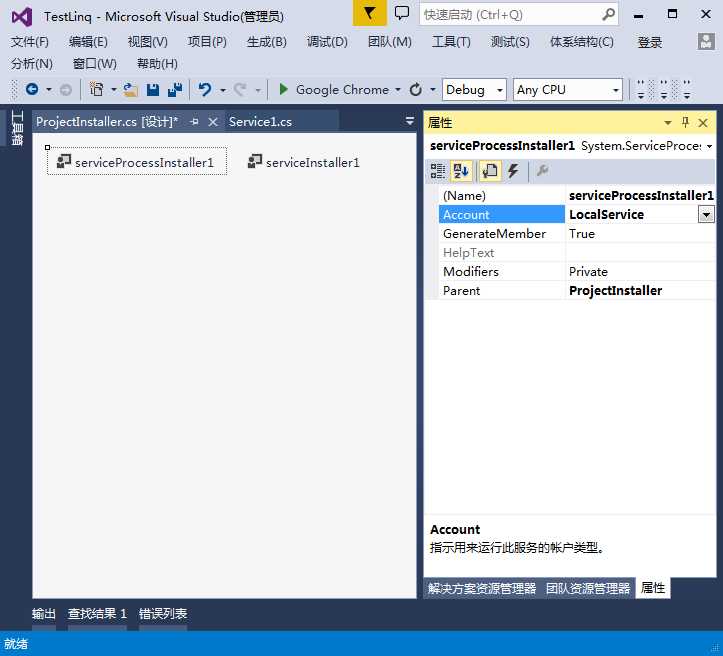Open the 分析(N) menu

tap(32, 63)
